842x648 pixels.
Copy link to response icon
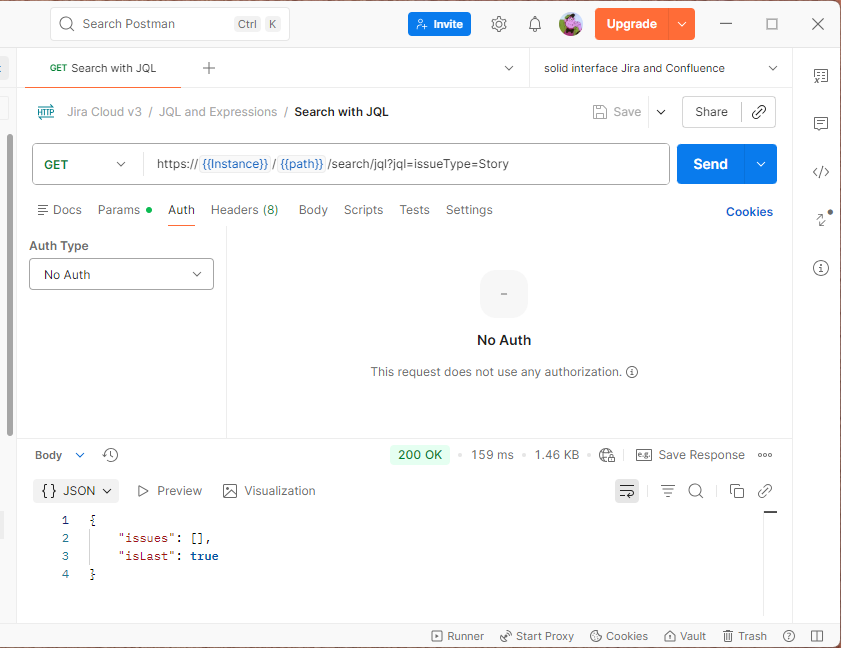pyautogui.click(x=765, y=491)
